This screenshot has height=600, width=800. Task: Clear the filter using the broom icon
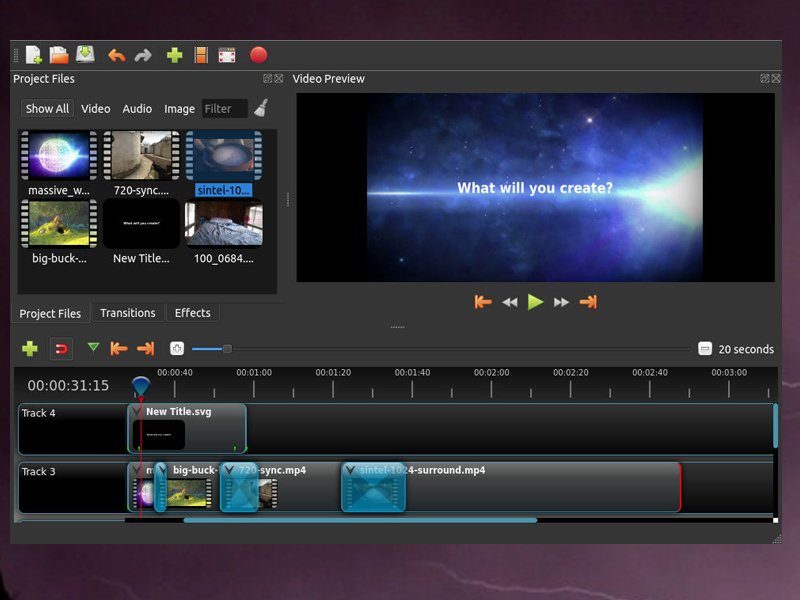[x=260, y=108]
